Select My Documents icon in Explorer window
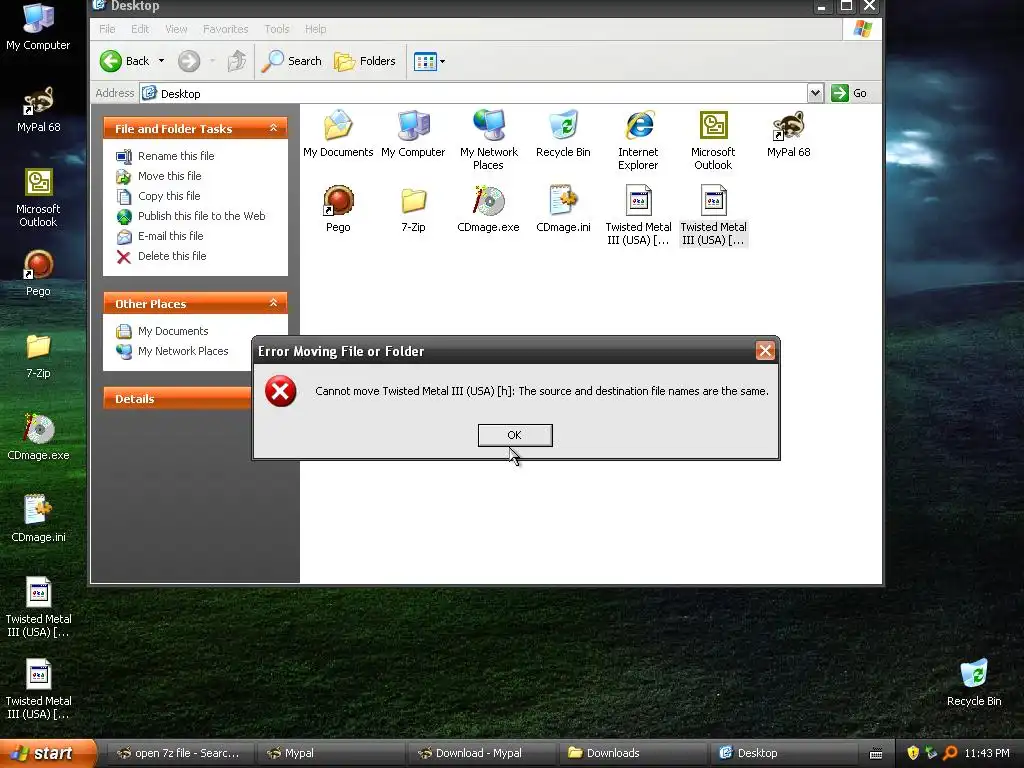 [x=338, y=133]
